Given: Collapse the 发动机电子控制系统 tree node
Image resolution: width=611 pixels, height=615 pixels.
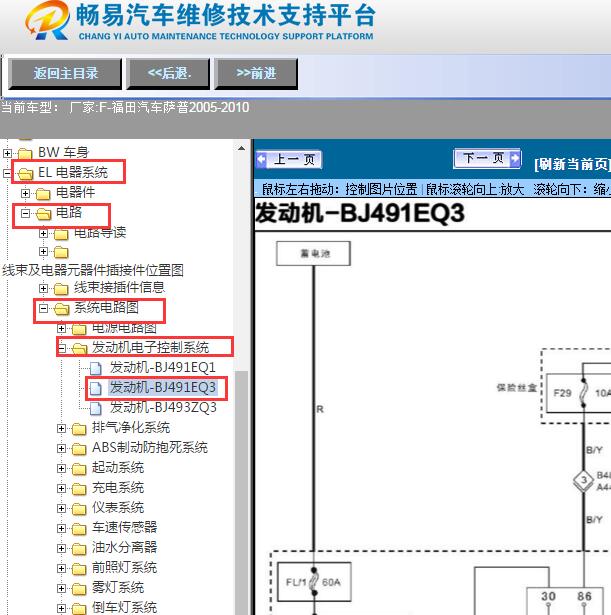Looking at the screenshot, I should click(62, 348).
